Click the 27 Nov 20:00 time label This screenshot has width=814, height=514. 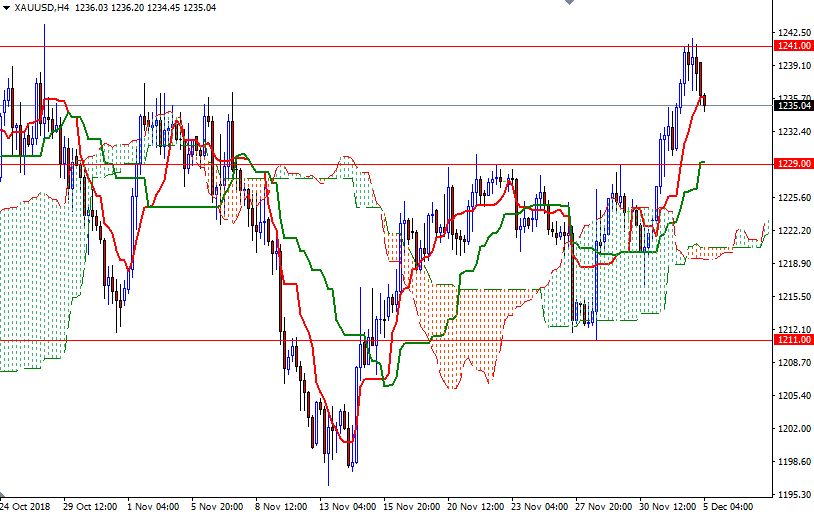coord(606,507)
